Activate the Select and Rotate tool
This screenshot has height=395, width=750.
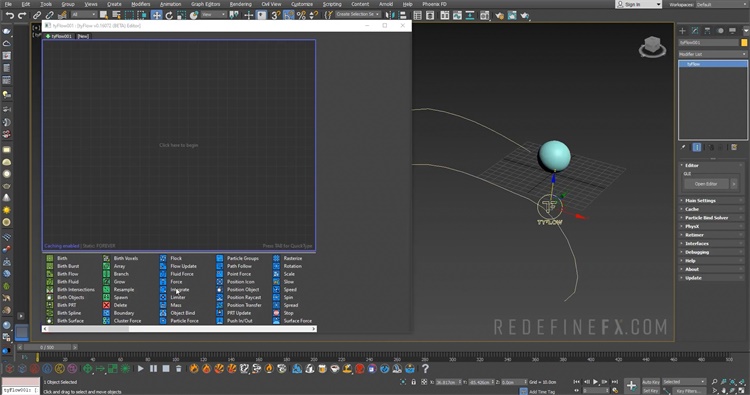pos(169,15)
